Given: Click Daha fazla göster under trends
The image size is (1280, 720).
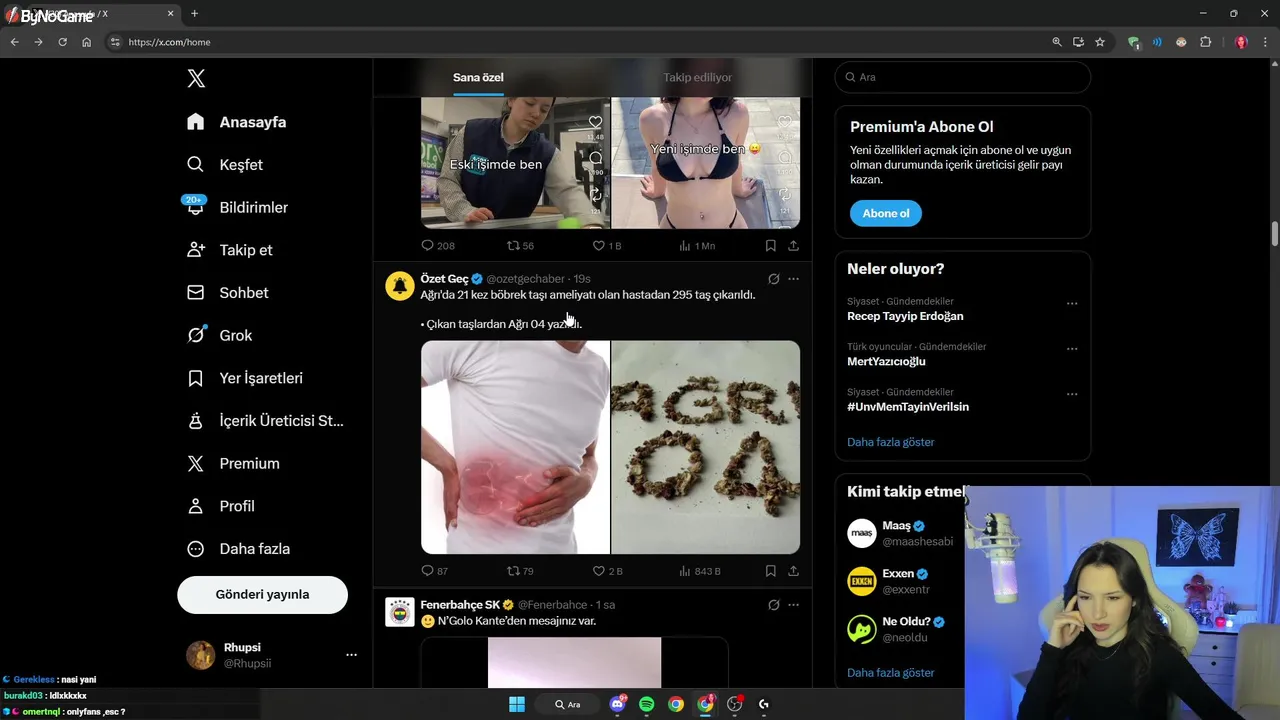Looking at the screenshot, I should pos(890,442).
